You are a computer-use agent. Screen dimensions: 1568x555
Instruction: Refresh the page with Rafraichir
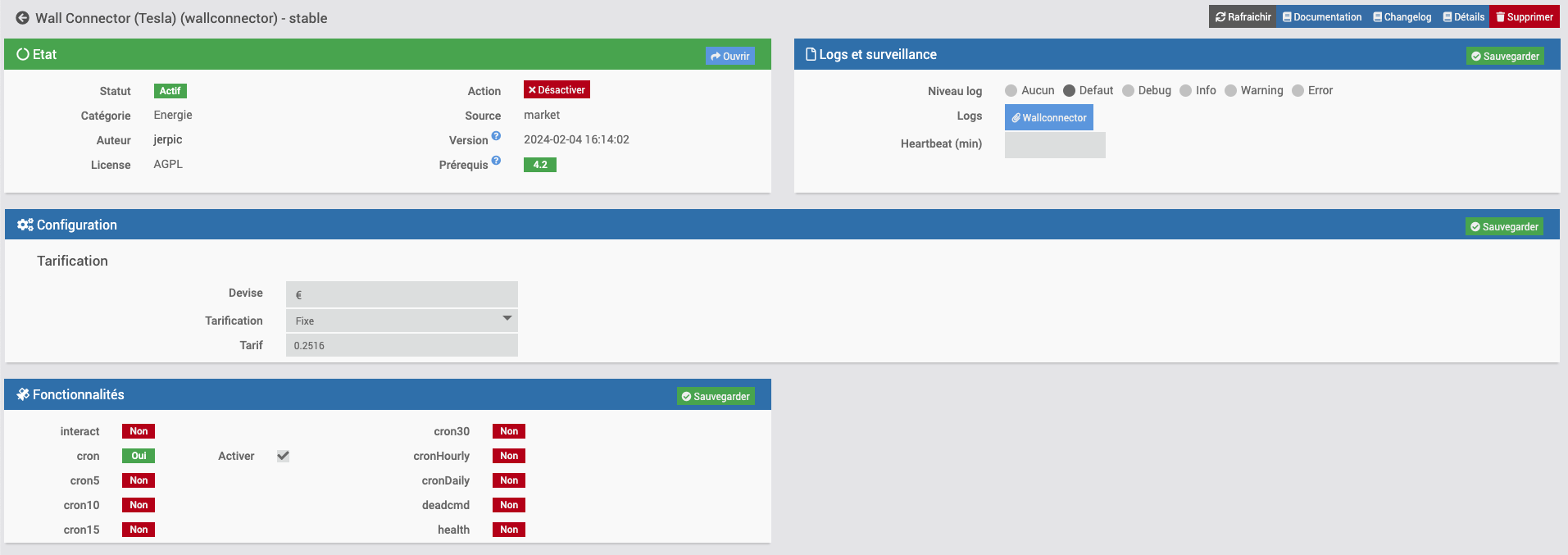click(1243, 16)
